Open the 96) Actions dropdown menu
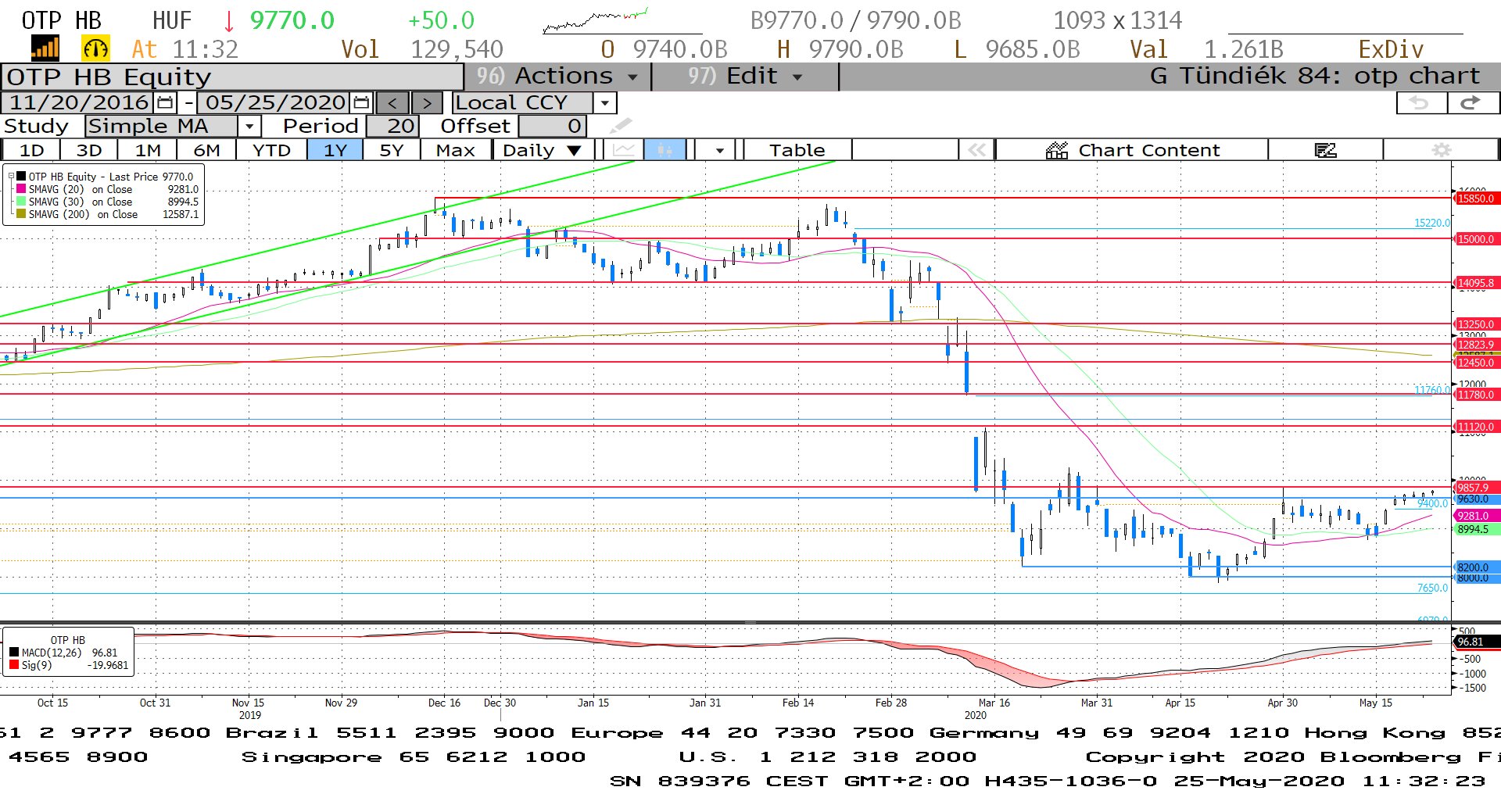This screenshot has height=812, width=1501. click(557, 77)
